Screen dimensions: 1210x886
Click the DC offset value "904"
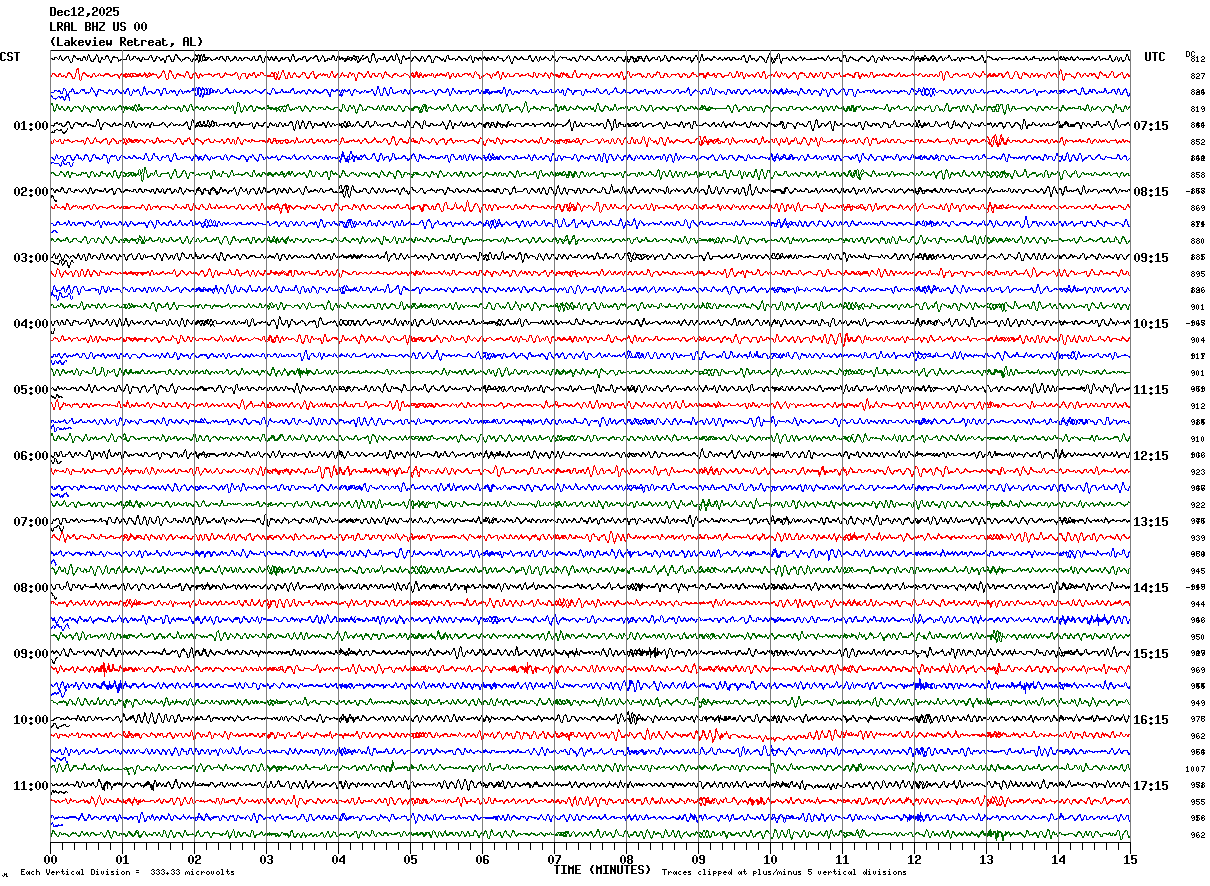pyautogui.click(x=1197, y=340)
